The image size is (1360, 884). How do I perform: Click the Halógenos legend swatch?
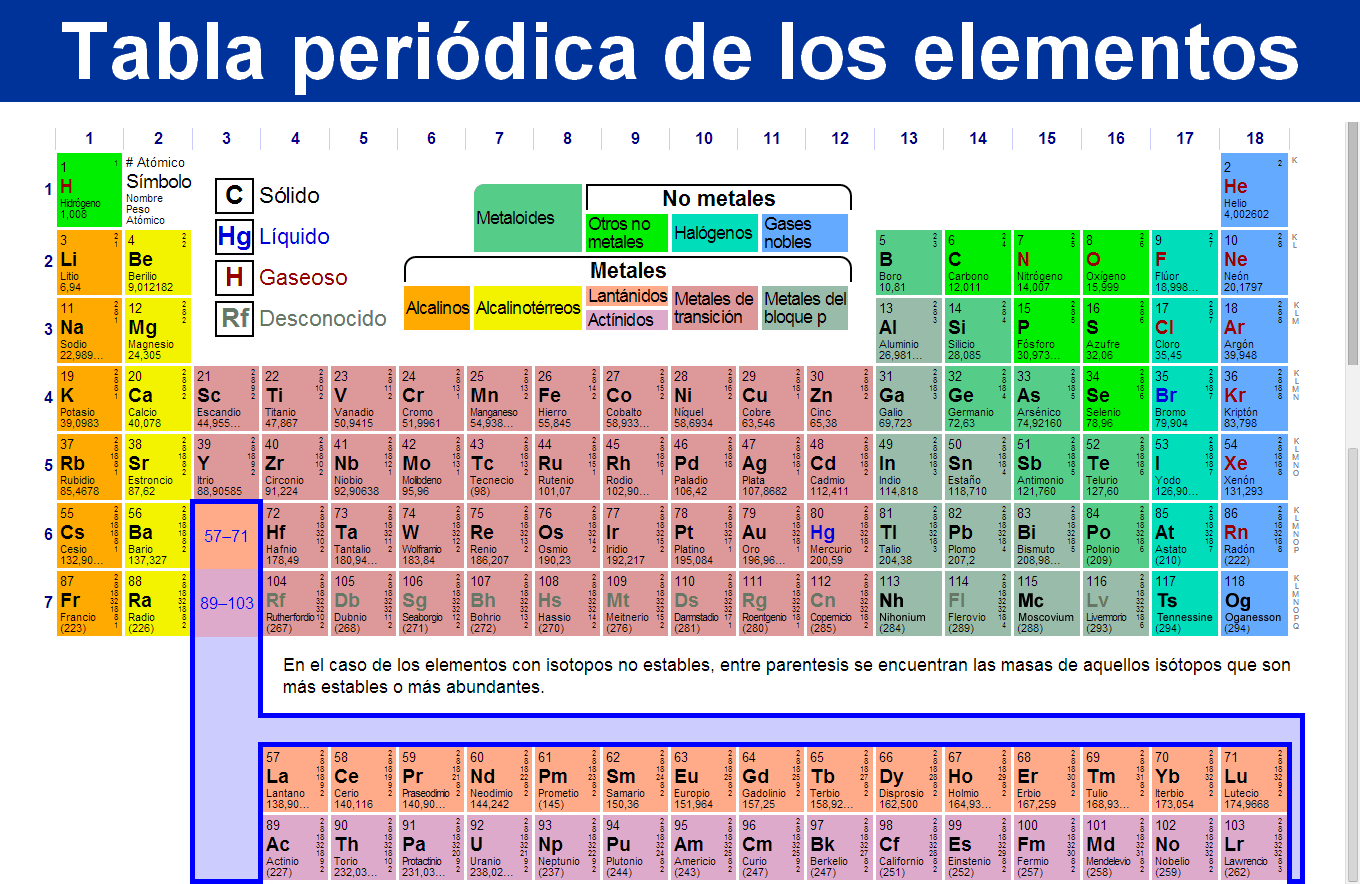point(714,233)
